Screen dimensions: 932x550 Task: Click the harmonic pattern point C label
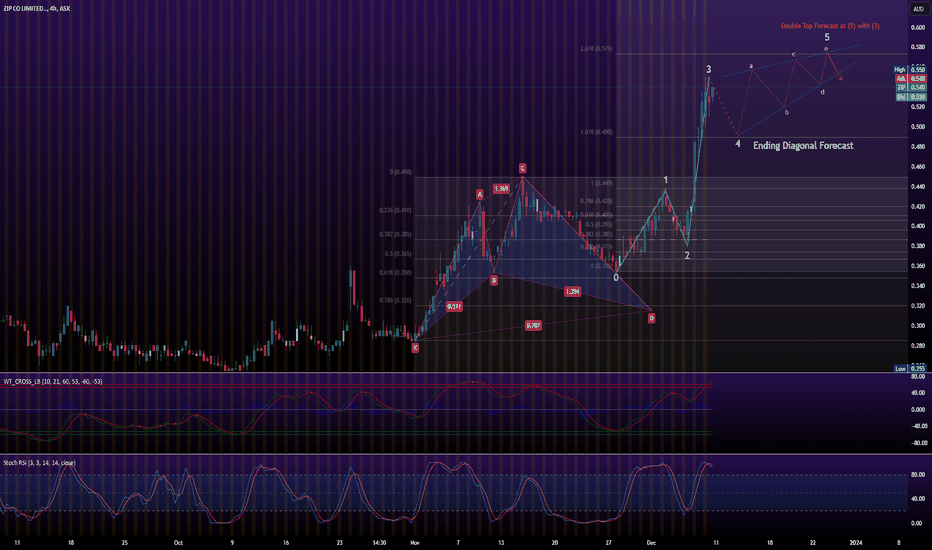tap(522, 168)
